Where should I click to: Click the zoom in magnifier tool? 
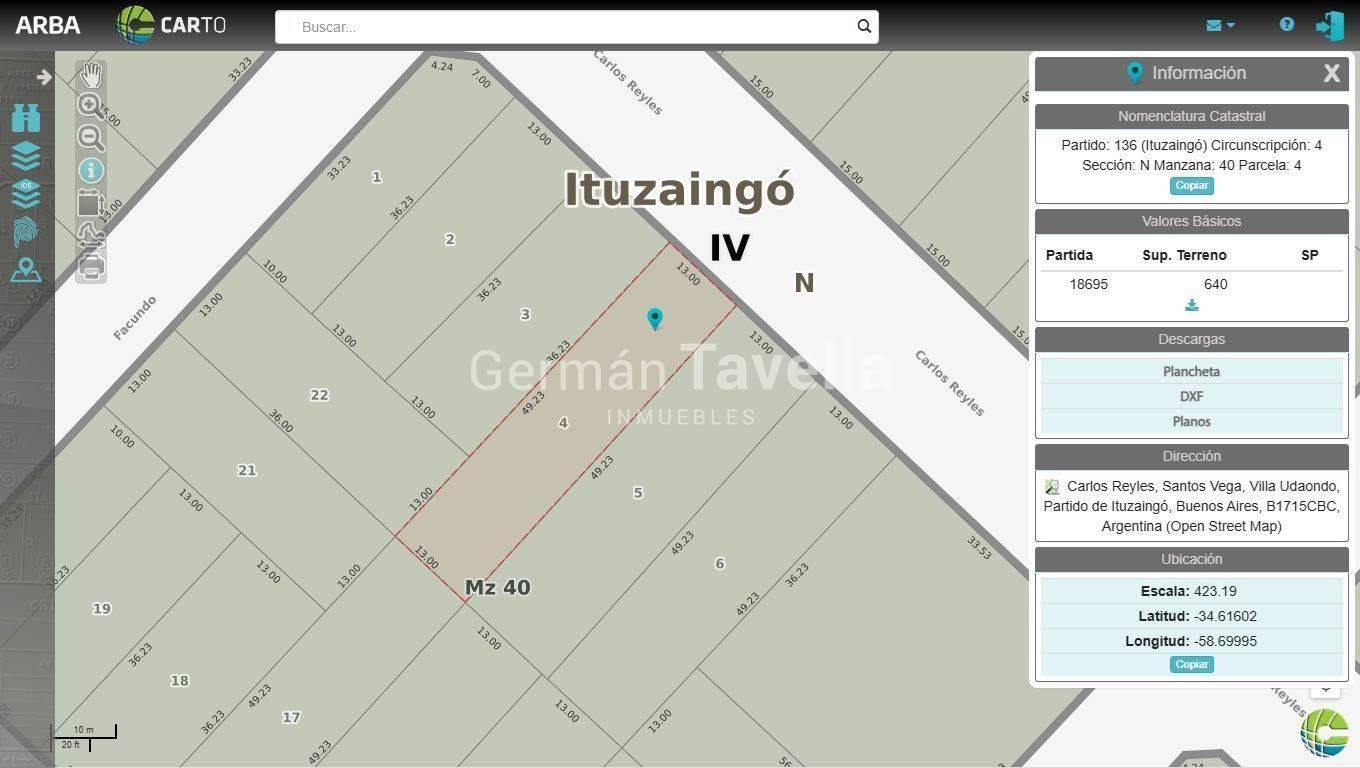[90, 105]
